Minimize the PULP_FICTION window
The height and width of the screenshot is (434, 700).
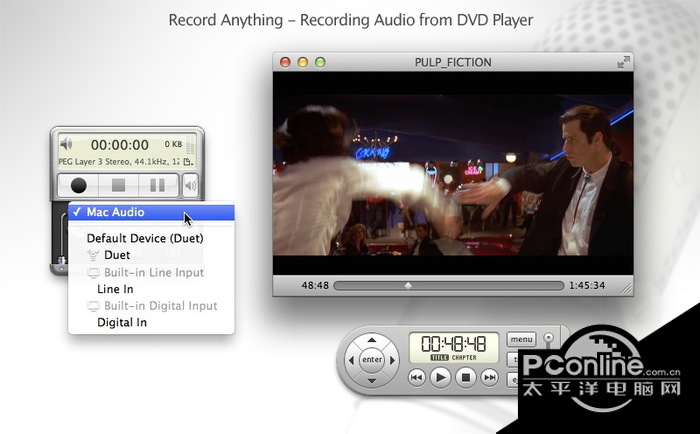303,62
